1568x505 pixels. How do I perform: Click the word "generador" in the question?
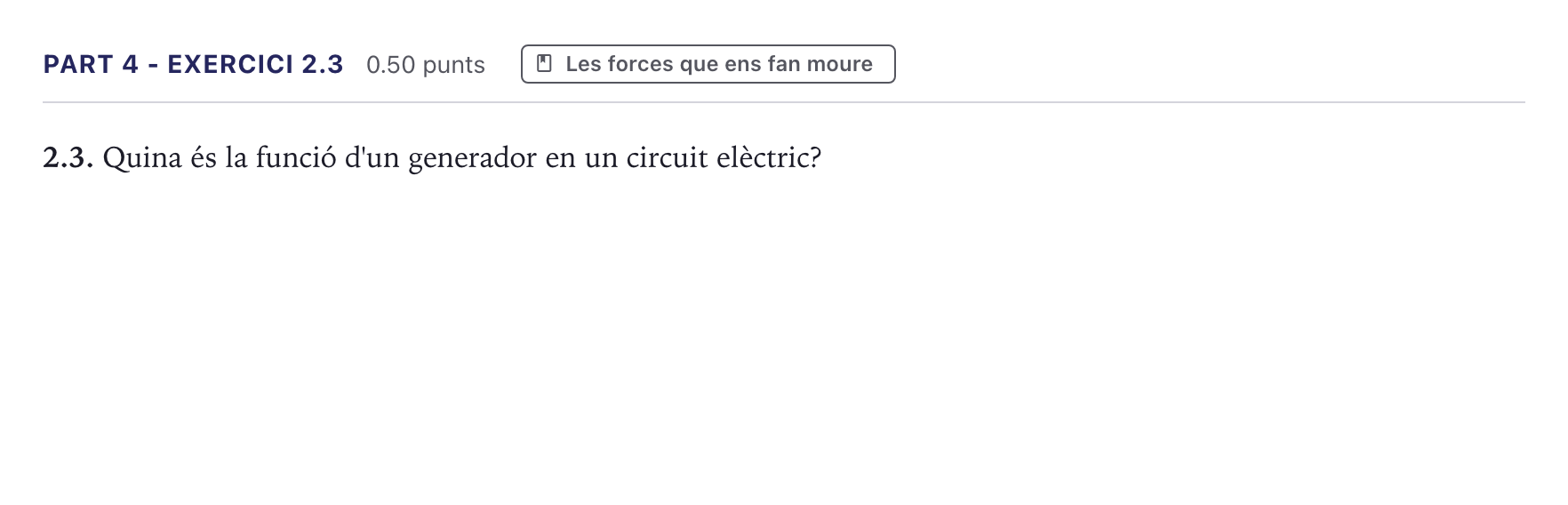coord(472,158)
